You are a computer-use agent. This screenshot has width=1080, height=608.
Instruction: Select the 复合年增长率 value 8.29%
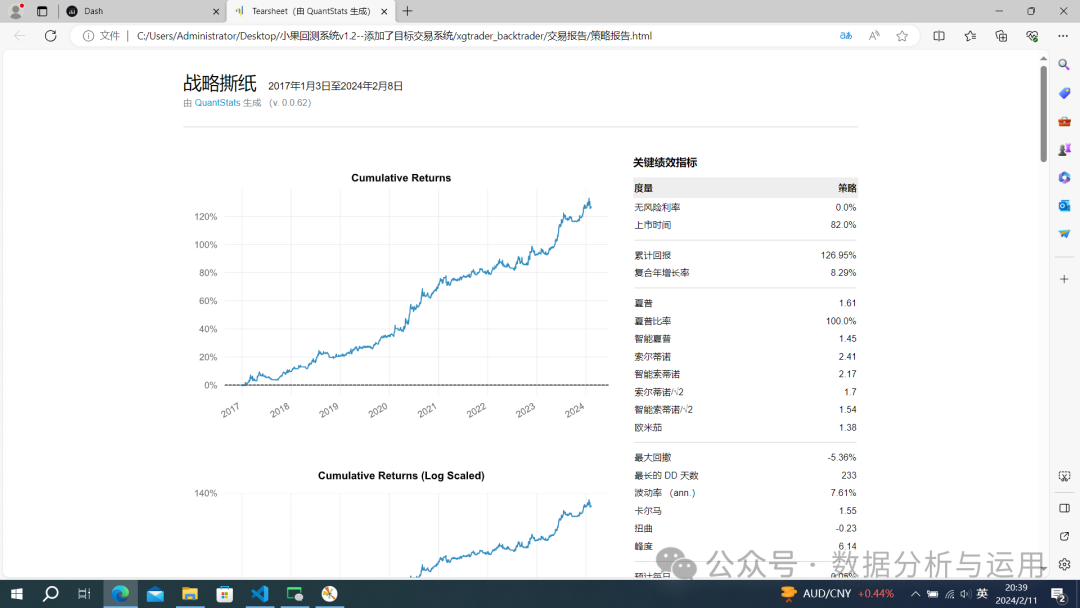(843, 273)
